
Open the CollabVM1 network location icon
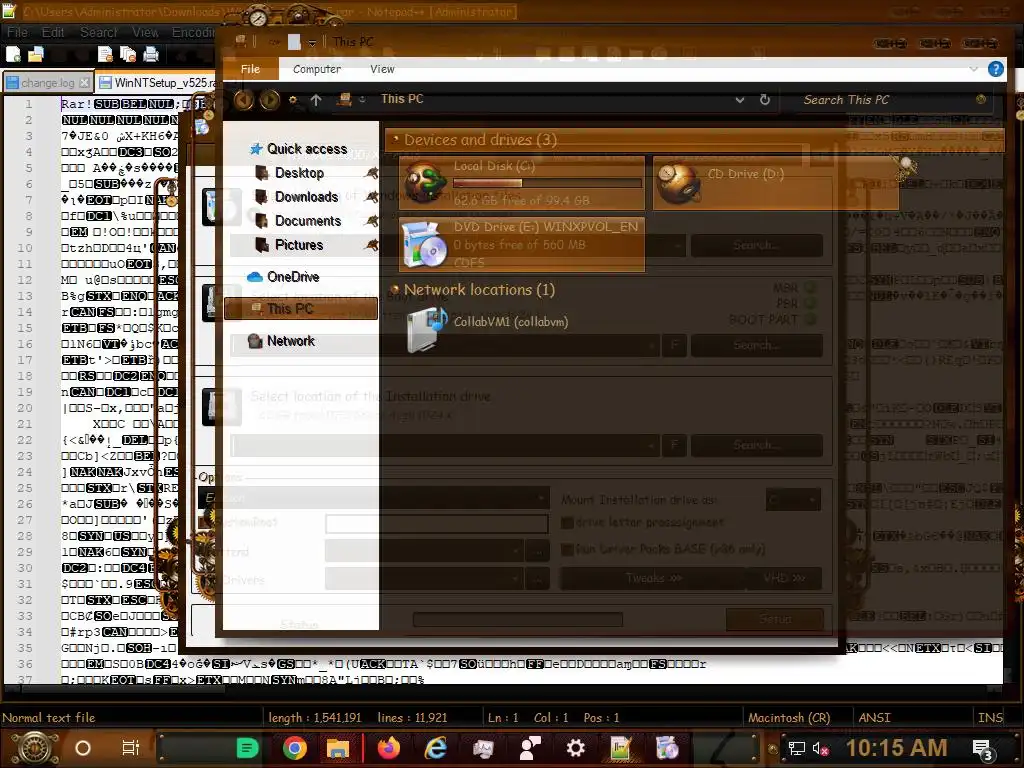point(426,330)
